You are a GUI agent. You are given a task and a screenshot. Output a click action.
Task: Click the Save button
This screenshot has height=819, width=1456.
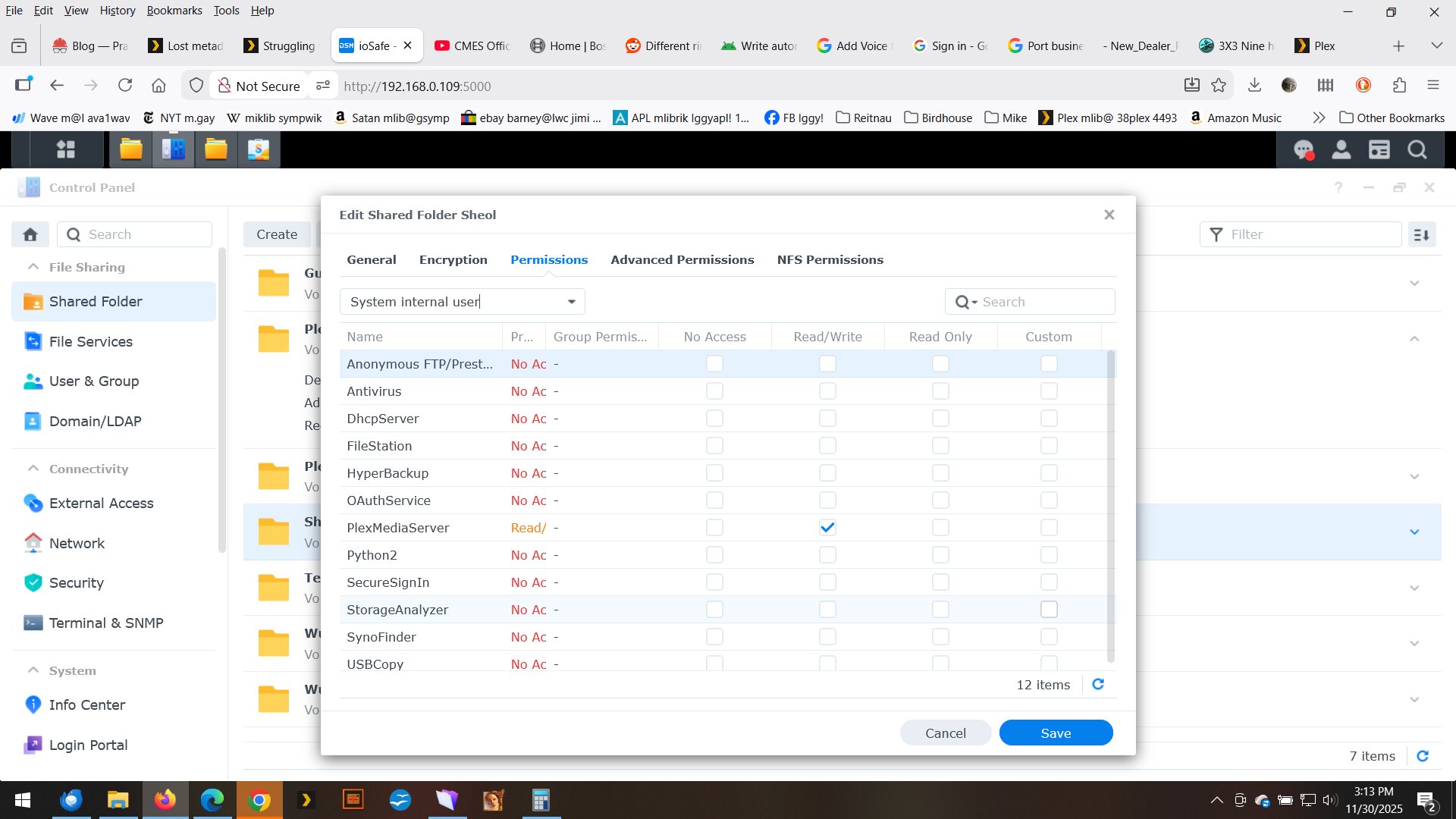(x=1056, y=733)
